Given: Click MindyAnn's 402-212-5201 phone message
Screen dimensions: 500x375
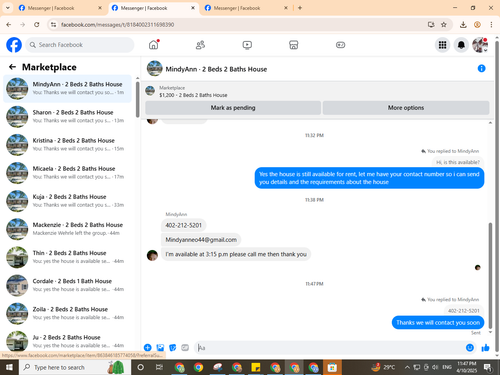Looking at the screenshot, I should [183, 225].
